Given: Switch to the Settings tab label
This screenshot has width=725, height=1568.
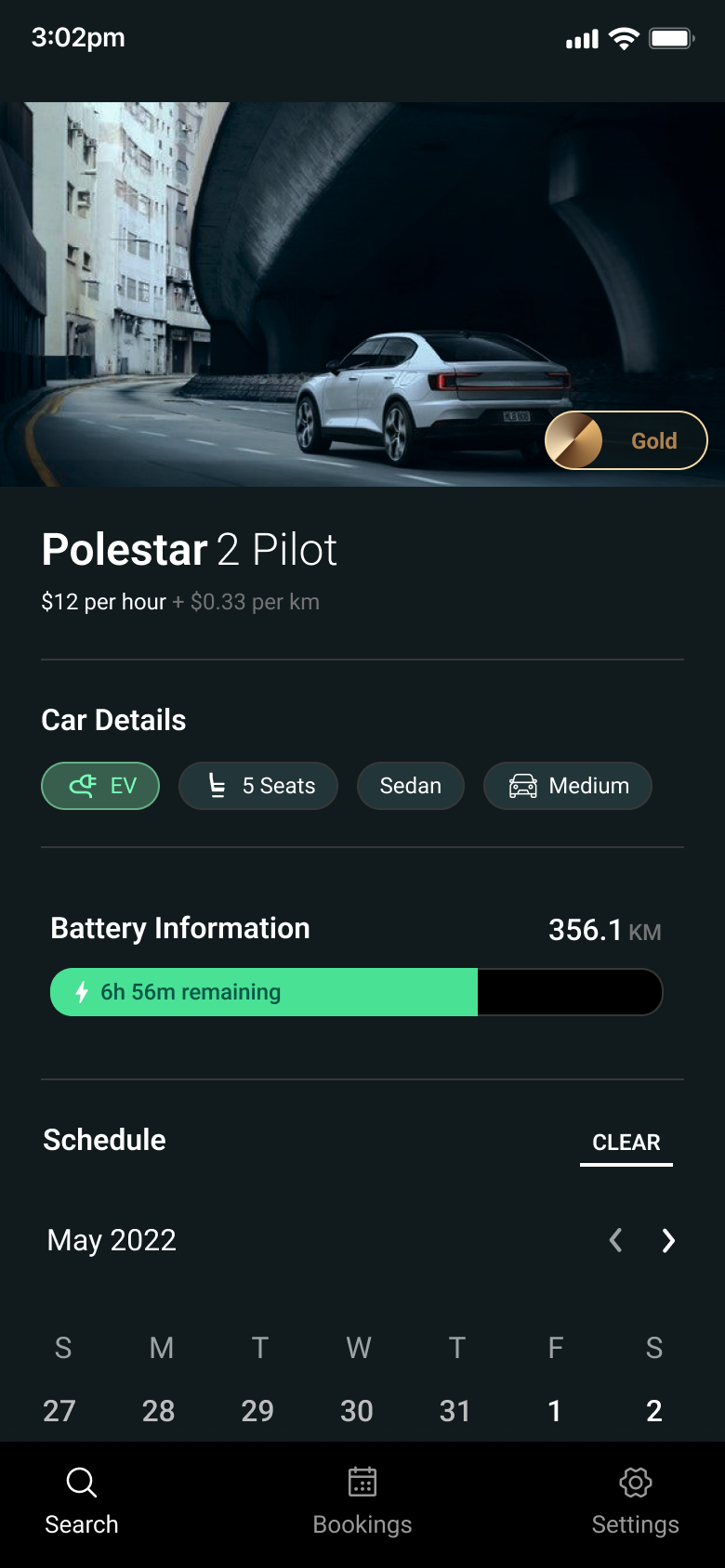Looking at the screenshot, I should tap(636, 1524).
